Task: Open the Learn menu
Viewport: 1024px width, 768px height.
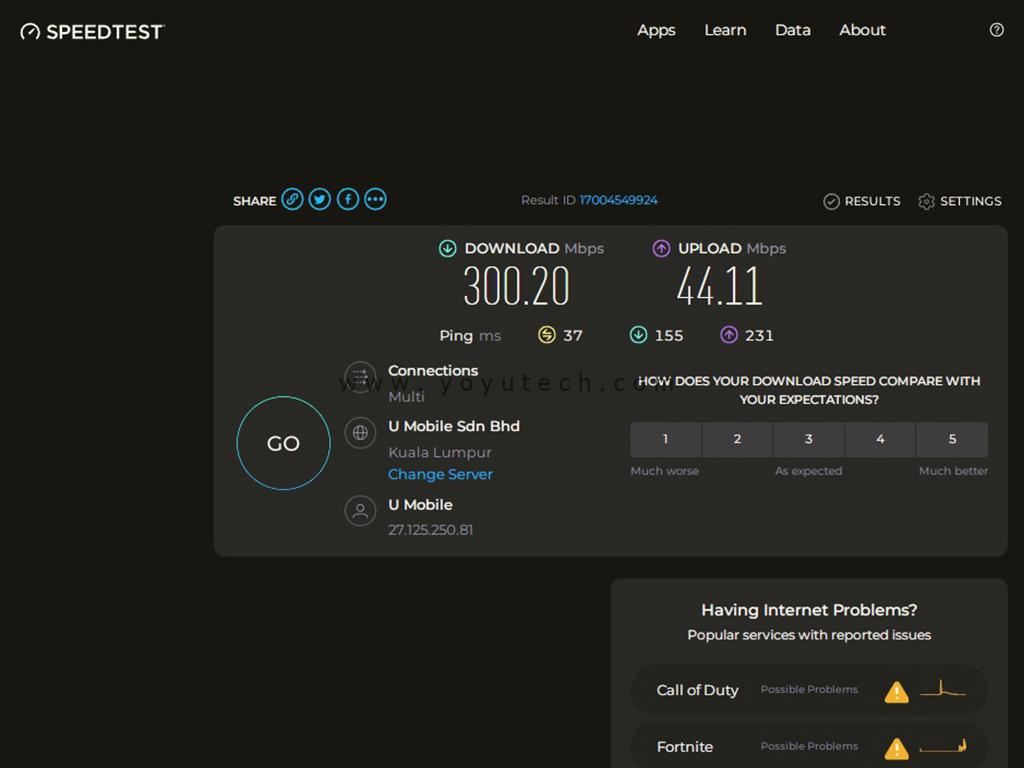Action: (725, 30)
